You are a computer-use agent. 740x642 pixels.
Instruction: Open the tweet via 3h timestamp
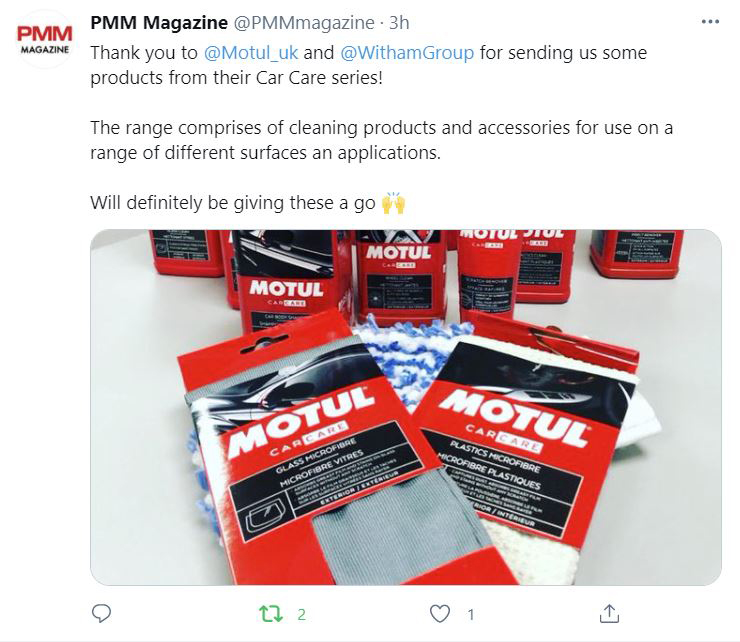pos(399,23)
